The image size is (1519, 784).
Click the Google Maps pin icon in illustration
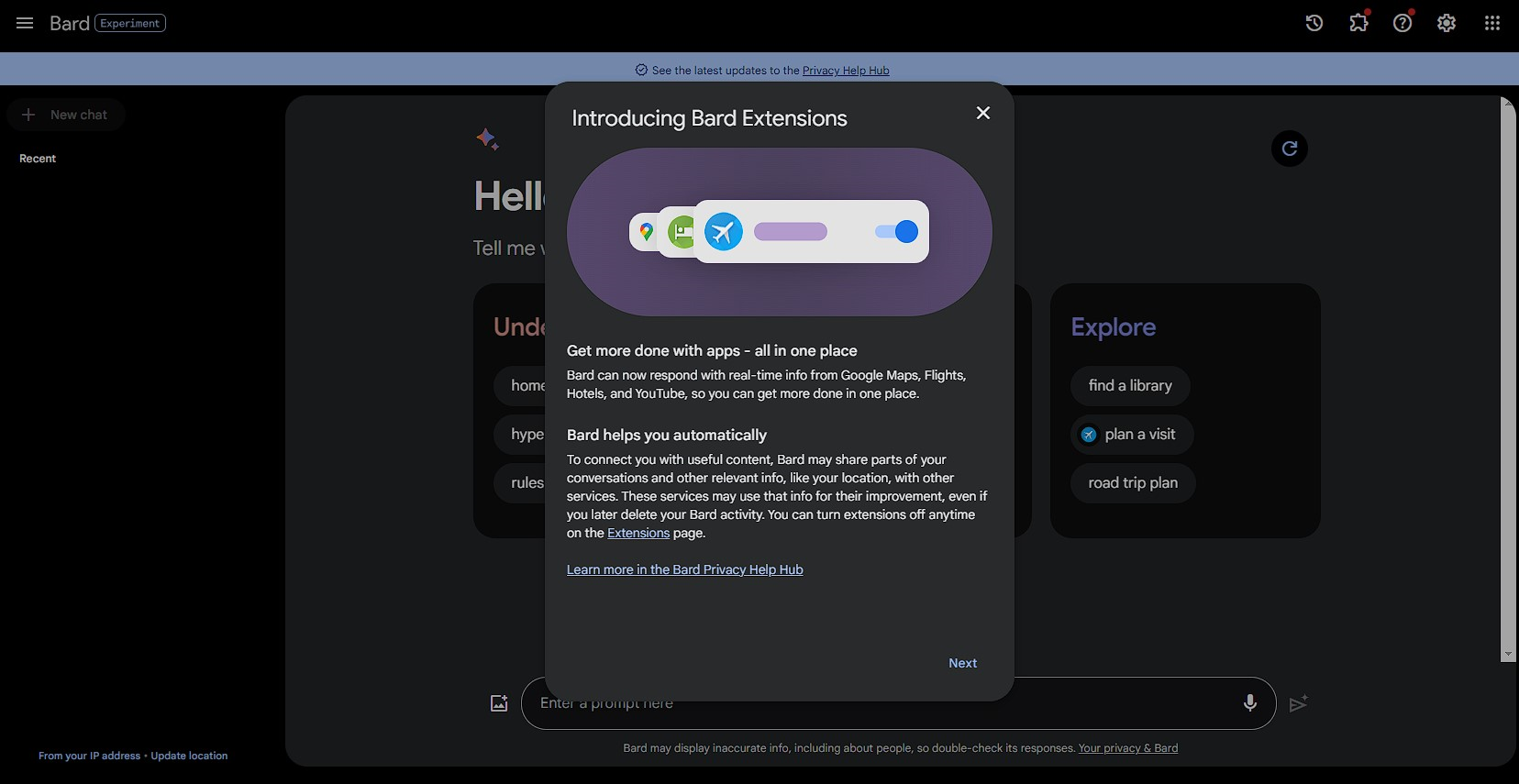click(647, 232)
